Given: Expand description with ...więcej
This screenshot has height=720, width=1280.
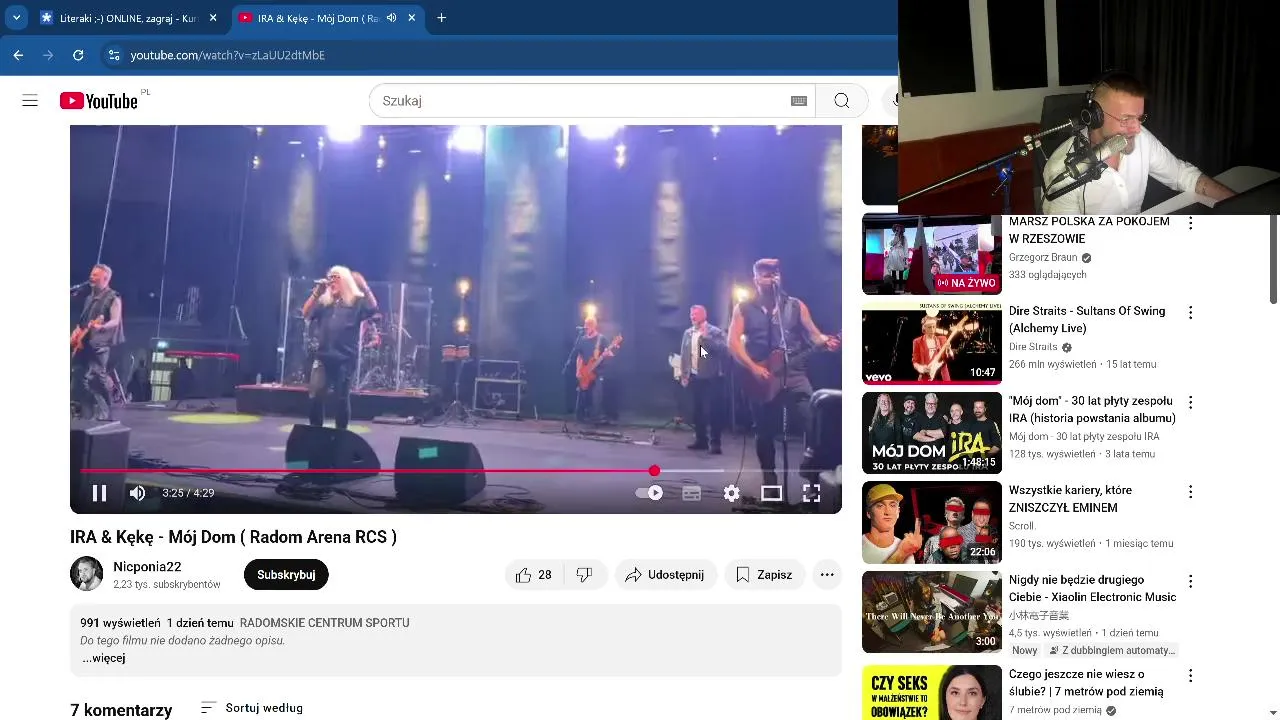Looking at the screenshot, I should click(x=103, y=658).
